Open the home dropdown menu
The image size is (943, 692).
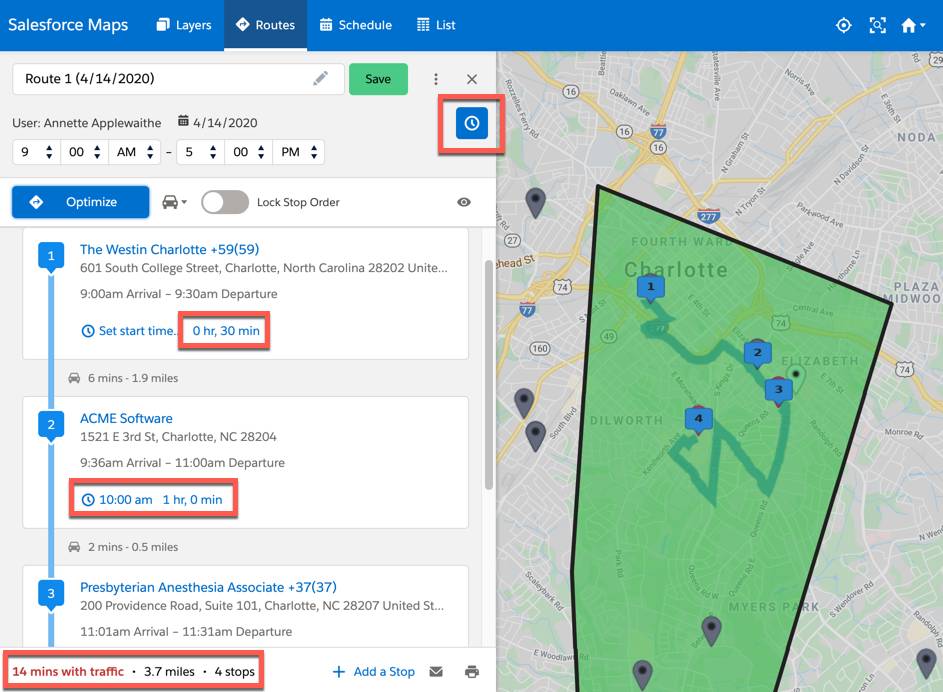tap(912, 25)
